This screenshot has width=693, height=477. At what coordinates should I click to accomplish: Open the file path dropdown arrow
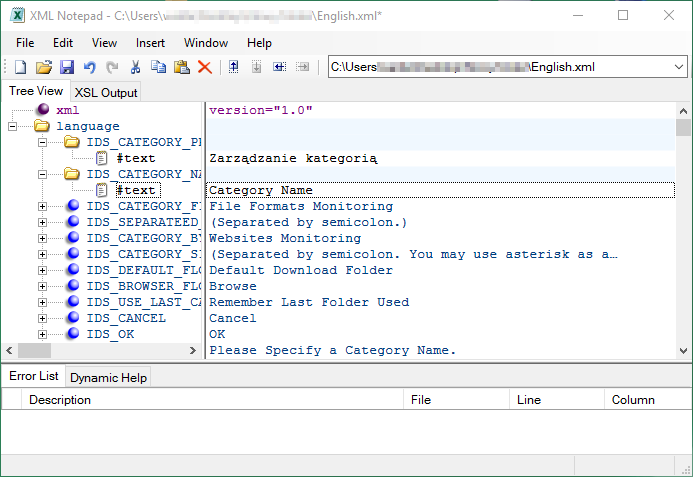tap(679, 67)
